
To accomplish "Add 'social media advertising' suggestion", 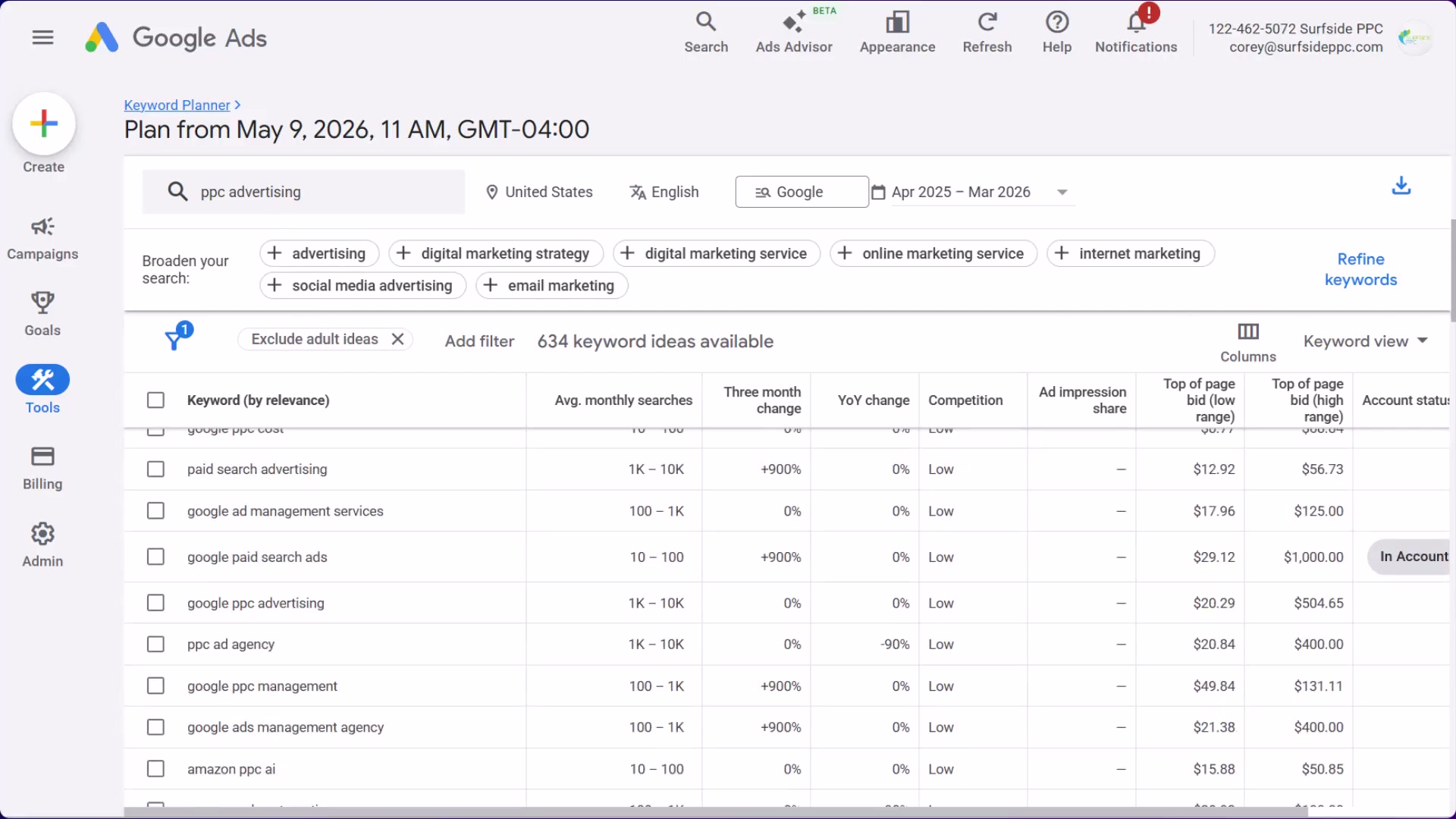I will click(x=362, y=285).
